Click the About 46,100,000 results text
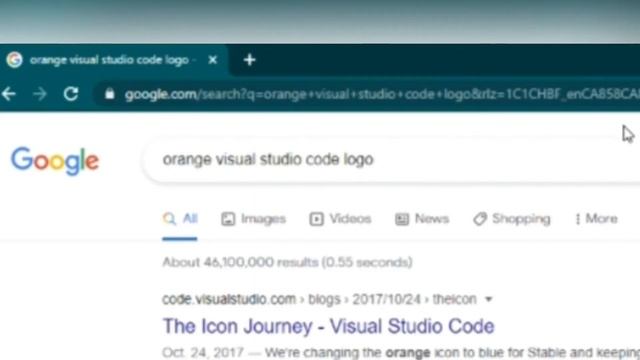 (287, 262)
